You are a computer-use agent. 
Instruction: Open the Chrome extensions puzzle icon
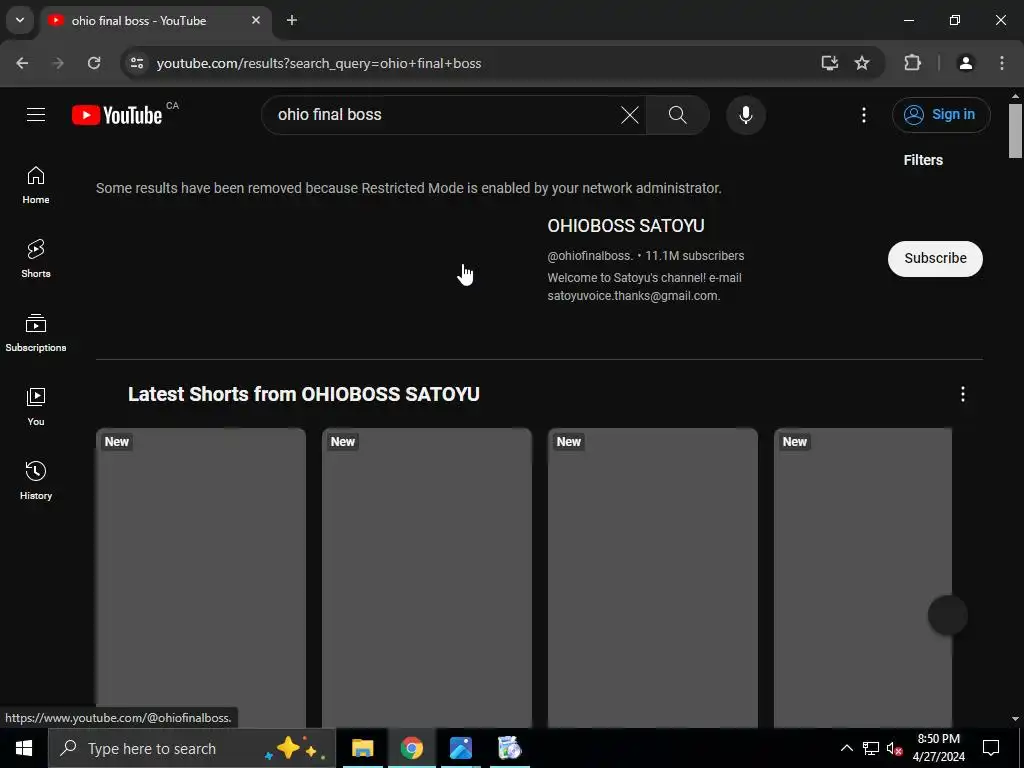point(912,63)
